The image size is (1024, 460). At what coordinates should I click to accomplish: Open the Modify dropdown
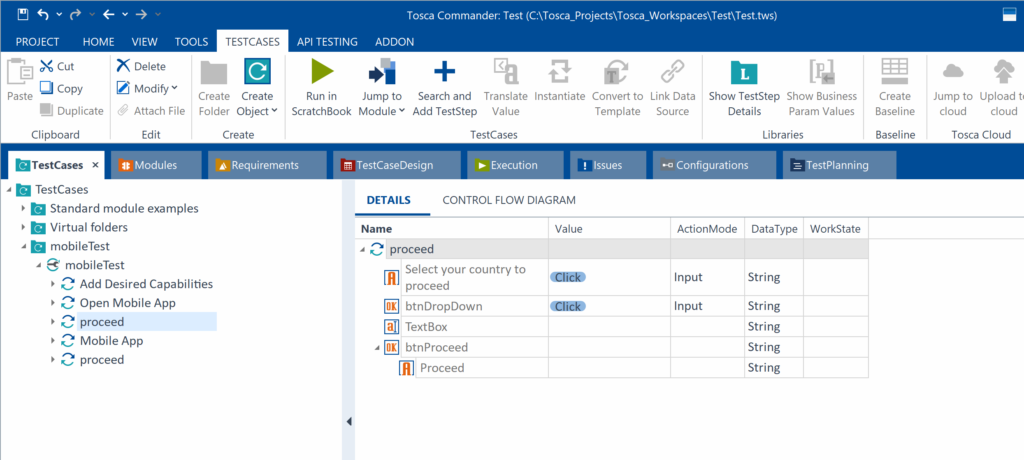pyautogui.click(x=147, y=88)
